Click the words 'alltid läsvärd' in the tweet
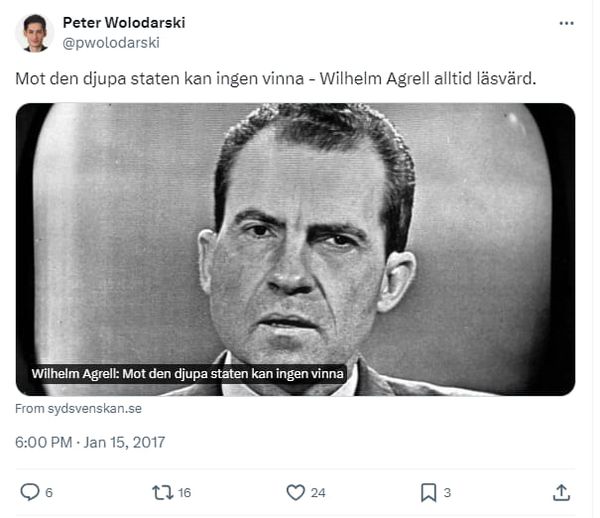 point(488,78)
